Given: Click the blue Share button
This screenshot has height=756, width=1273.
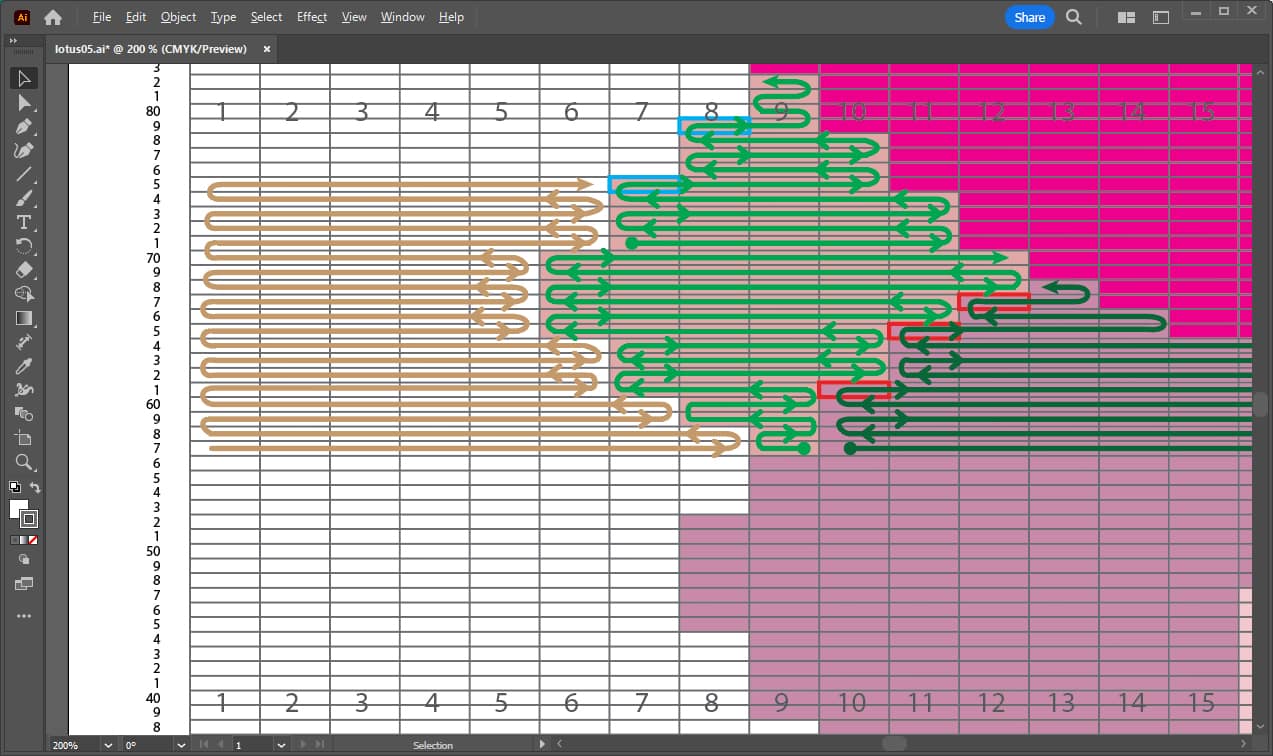Looking at the screenshot, I should [x=1029, y=17].
